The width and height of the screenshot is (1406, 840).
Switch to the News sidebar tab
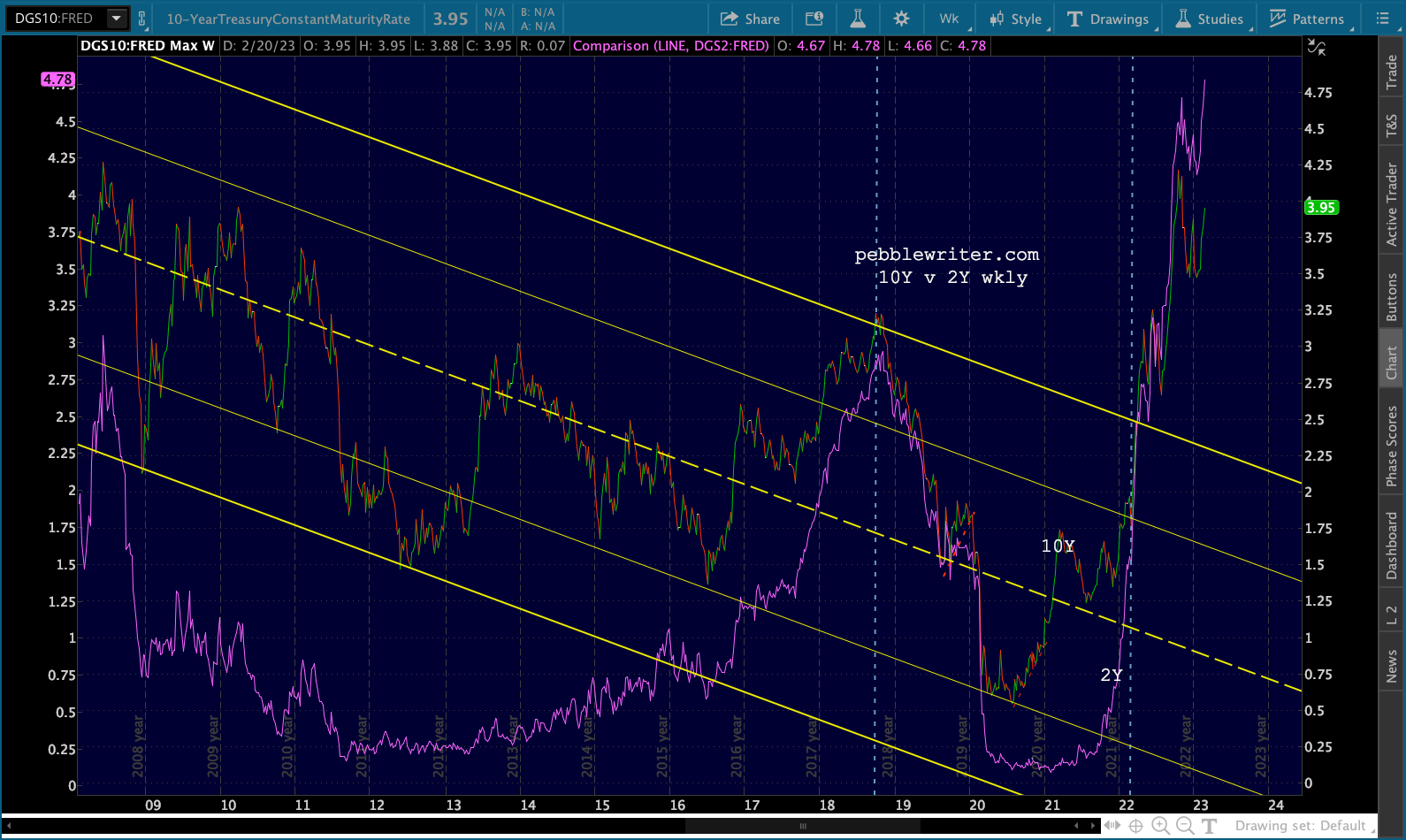click(1392, 666)
